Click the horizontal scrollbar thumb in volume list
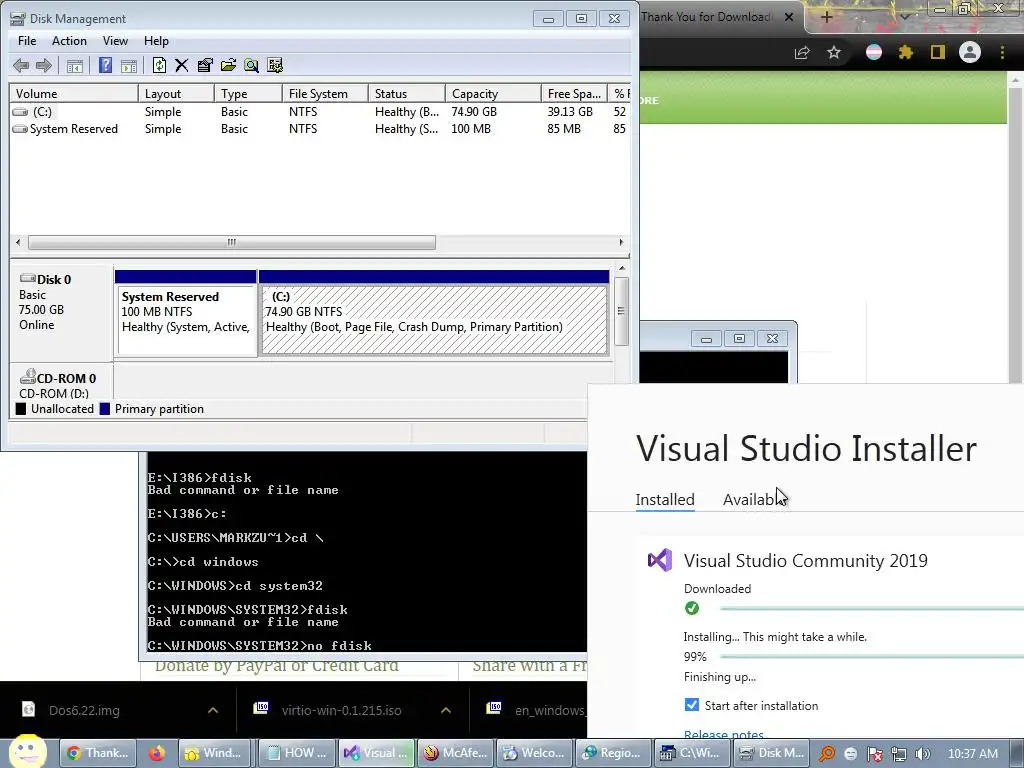Image resolution: width=1024 pixels, height=768 pixels. click(232, 242)
